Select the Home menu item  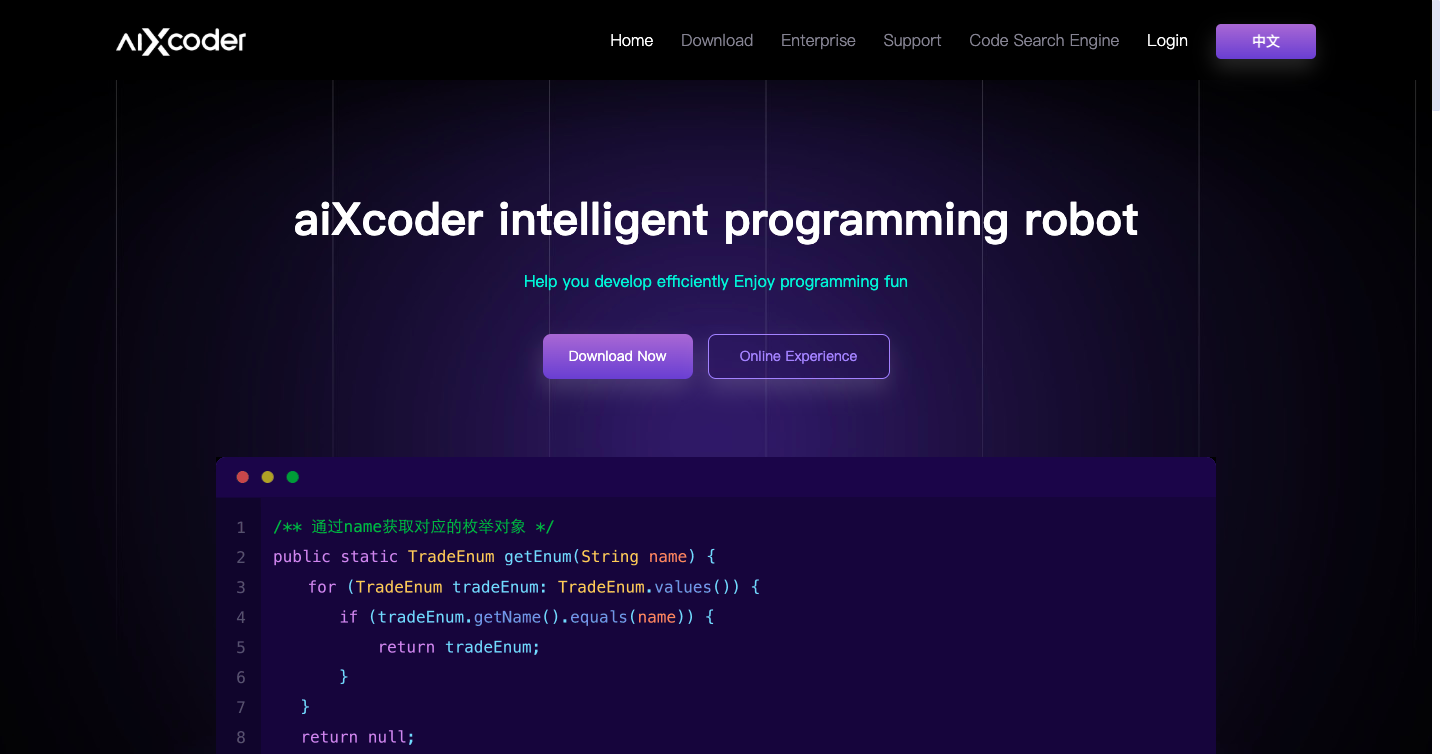point(631,40)
